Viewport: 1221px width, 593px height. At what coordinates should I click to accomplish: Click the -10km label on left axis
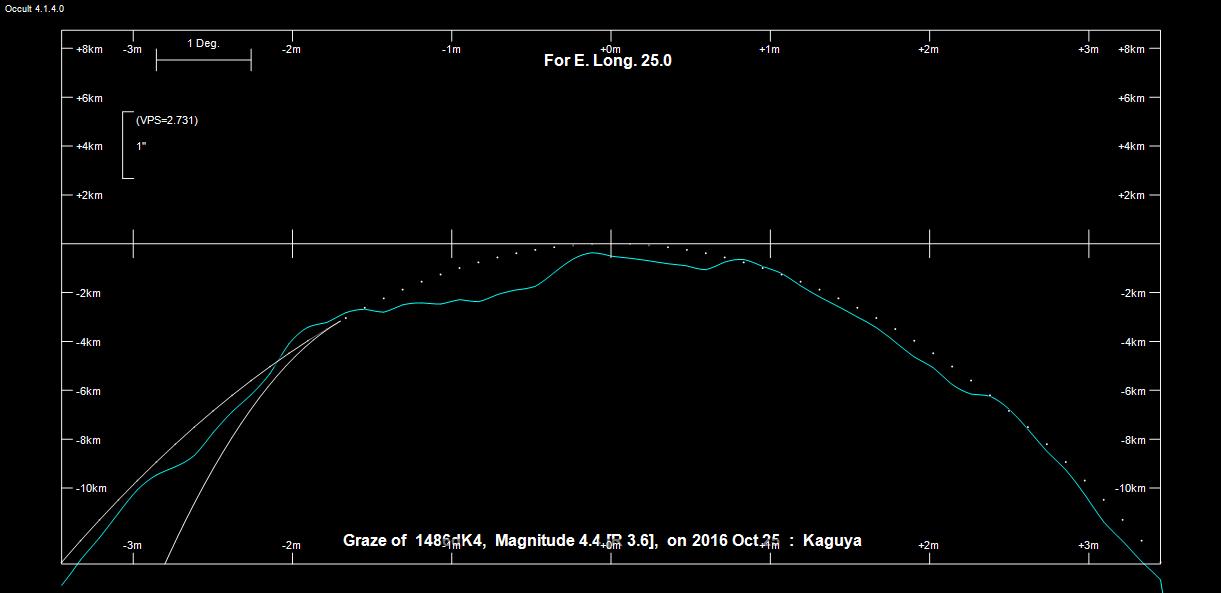coord(91,489)
